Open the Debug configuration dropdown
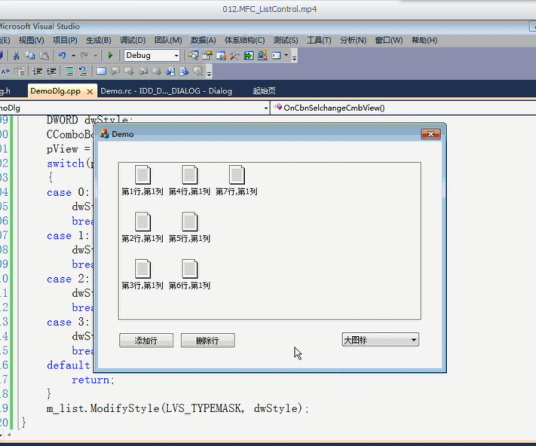The width and height of the screenshot is (536, 446). [152, 55]
